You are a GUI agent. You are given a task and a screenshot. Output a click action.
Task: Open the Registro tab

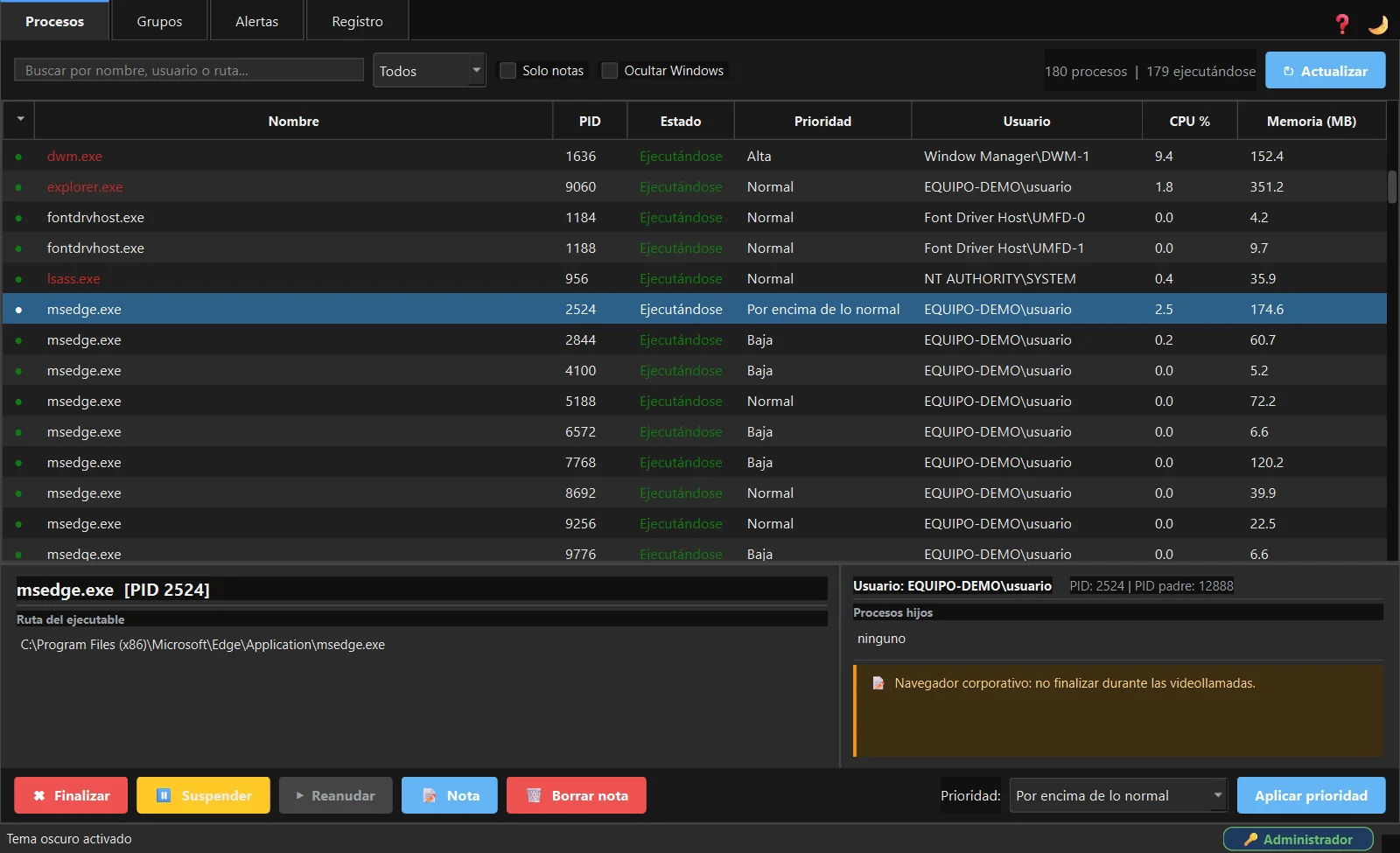click(357, 21)
